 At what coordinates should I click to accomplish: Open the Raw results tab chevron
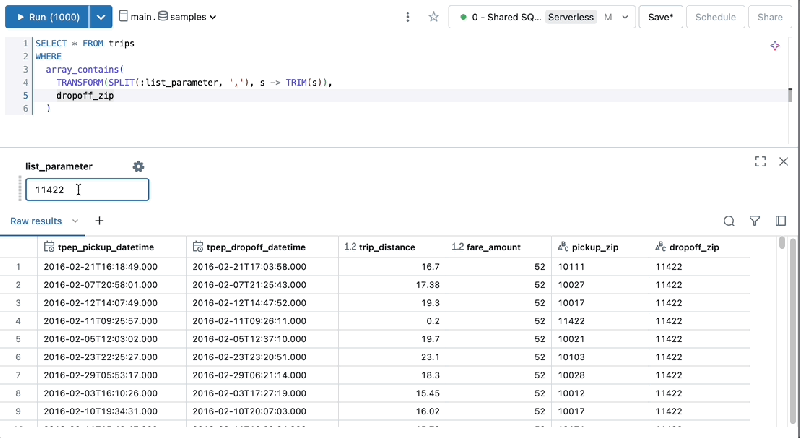75,221
